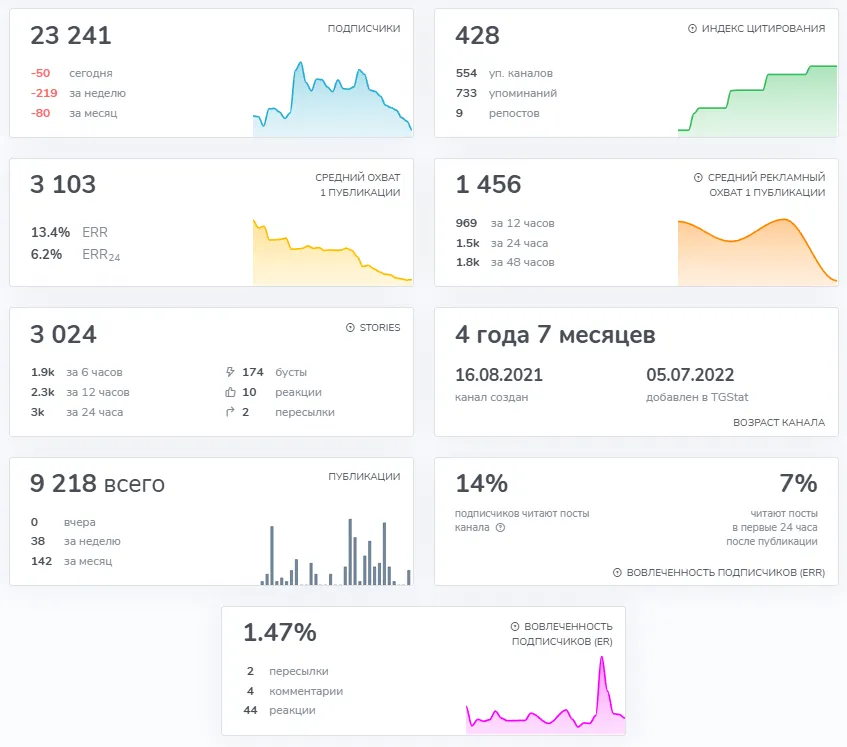Click help icon after подписчиков читают посты канала

click(x=500, y=528)
